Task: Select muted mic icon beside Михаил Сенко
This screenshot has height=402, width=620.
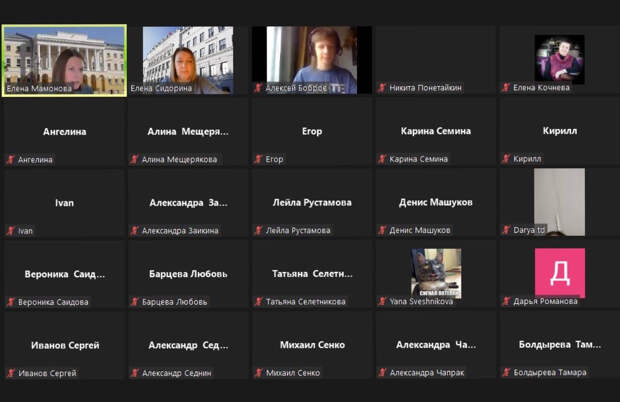Action: click(258, 373)
